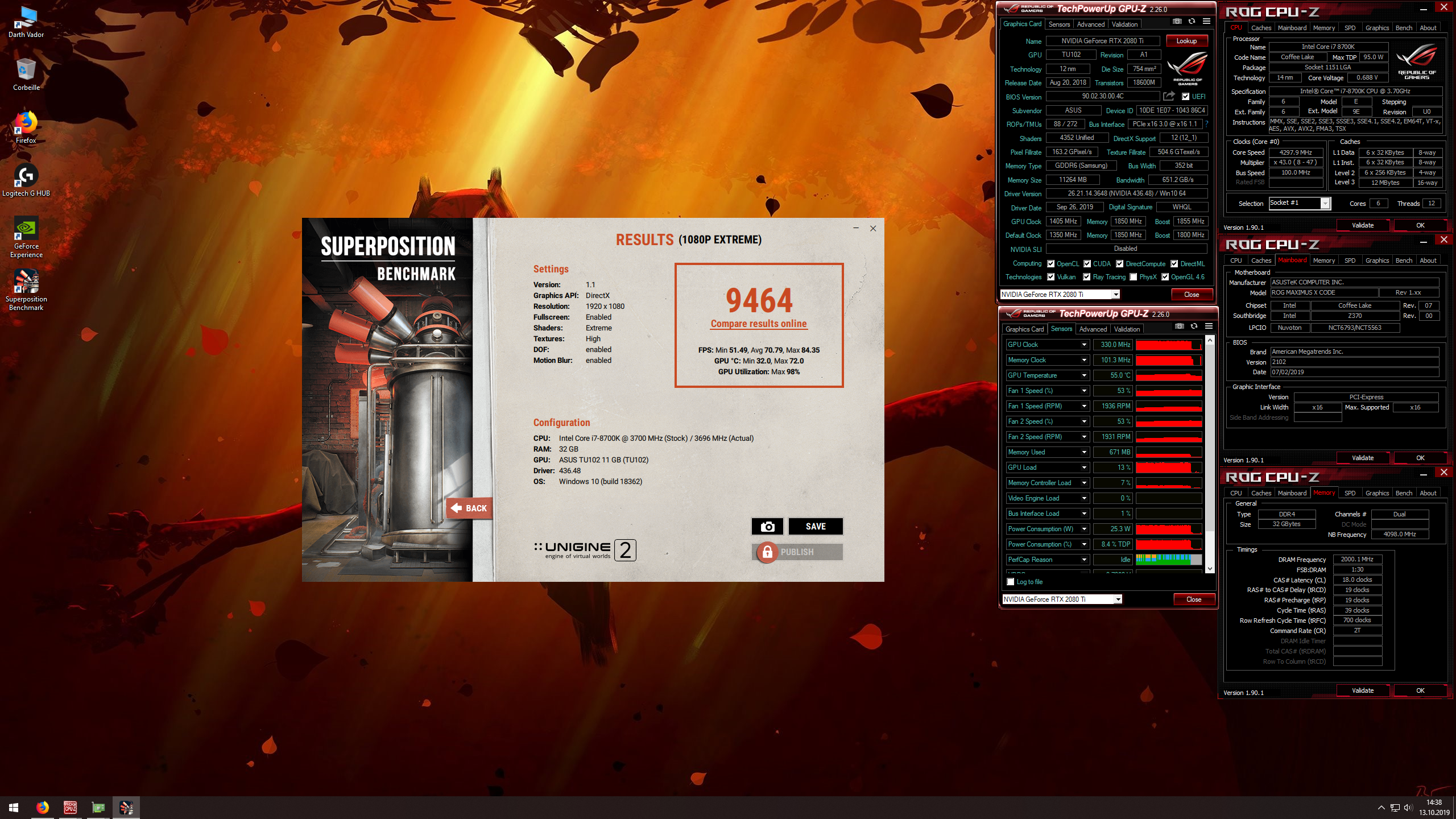
Task: Enable the Log to file checkbox
Action: coord(1010,582)
